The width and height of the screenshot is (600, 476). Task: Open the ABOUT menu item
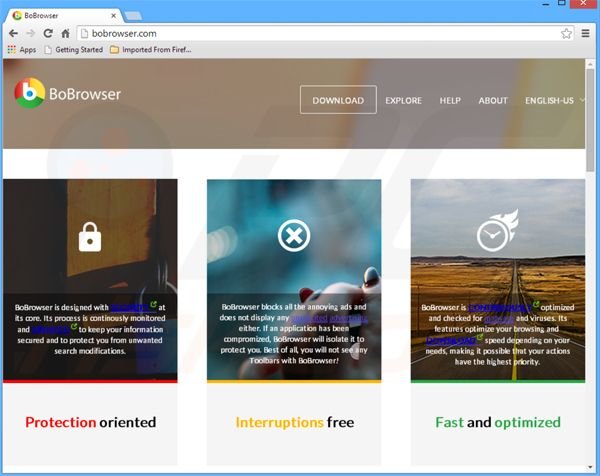493,101
